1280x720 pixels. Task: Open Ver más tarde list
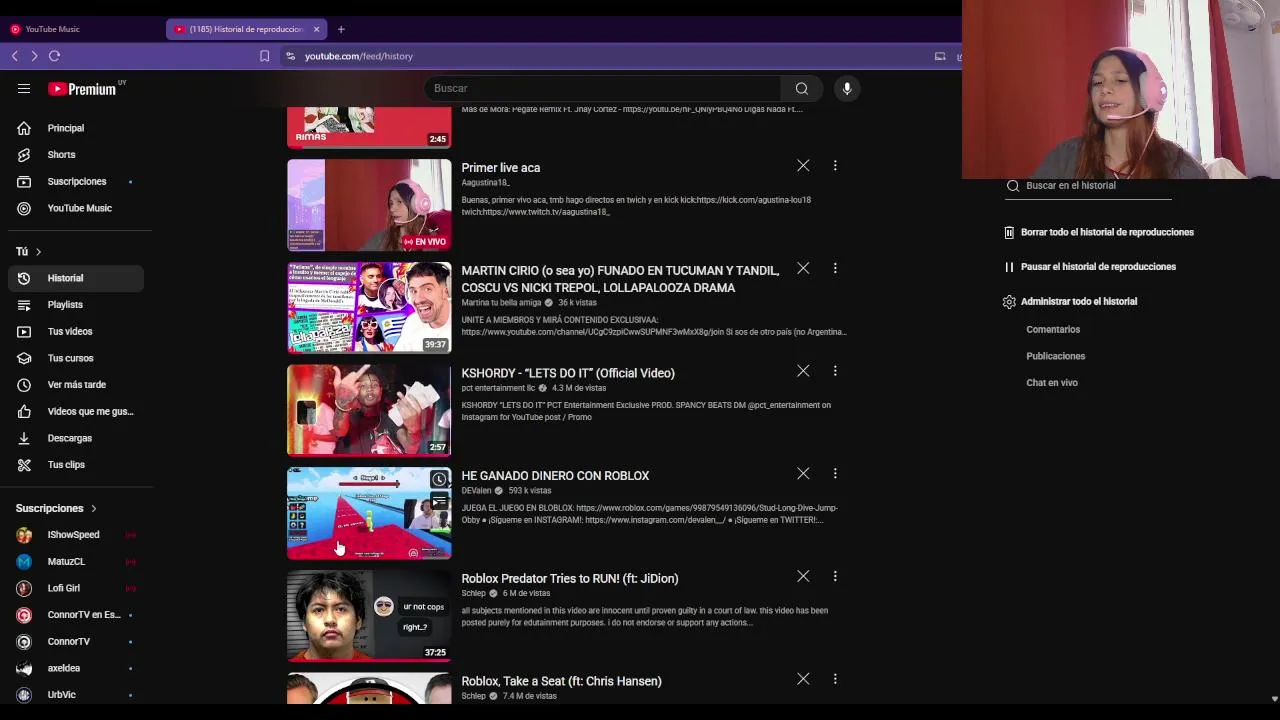pos(76,385)
